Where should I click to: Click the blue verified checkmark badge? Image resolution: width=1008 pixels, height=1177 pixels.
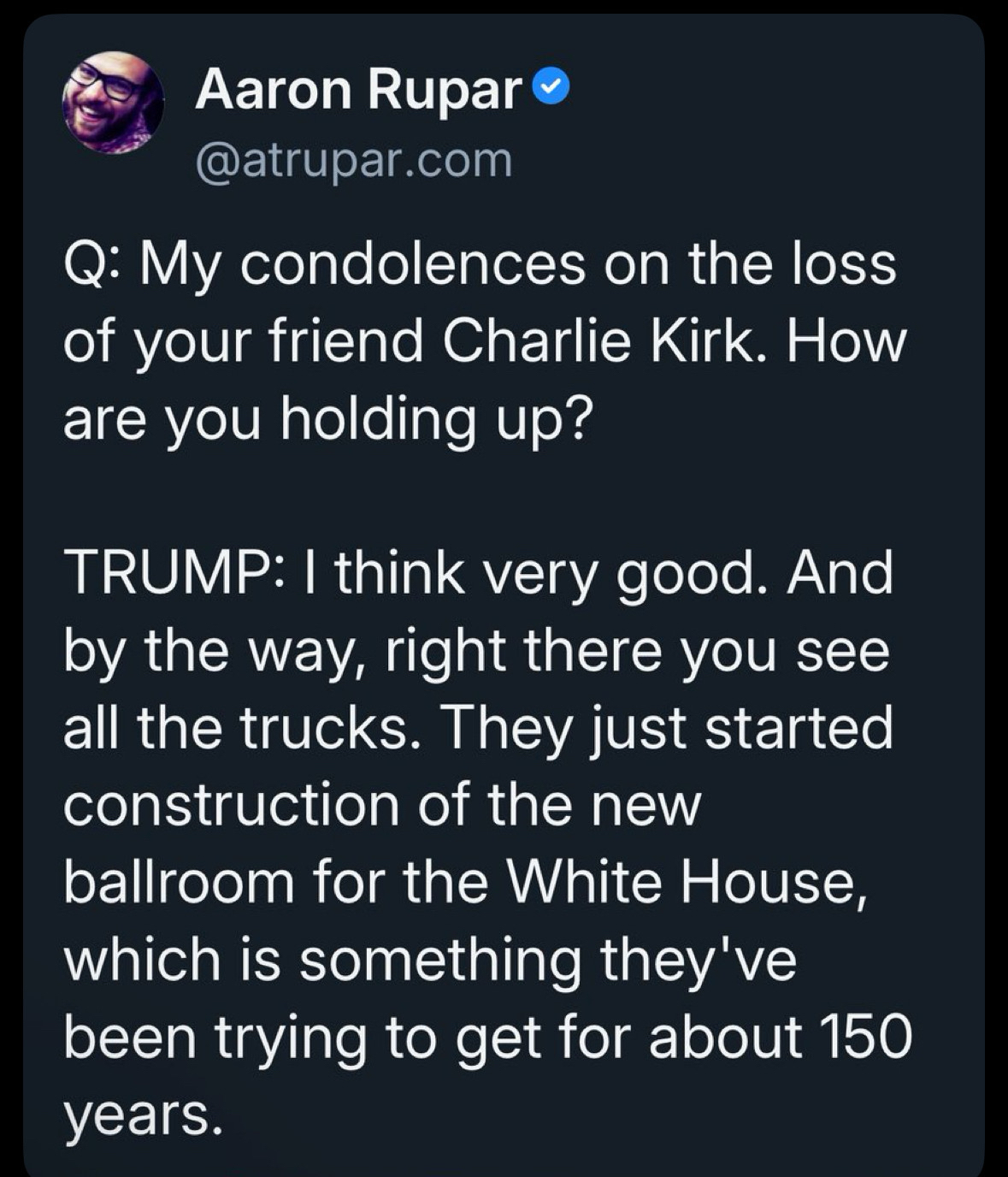[551, 88]
